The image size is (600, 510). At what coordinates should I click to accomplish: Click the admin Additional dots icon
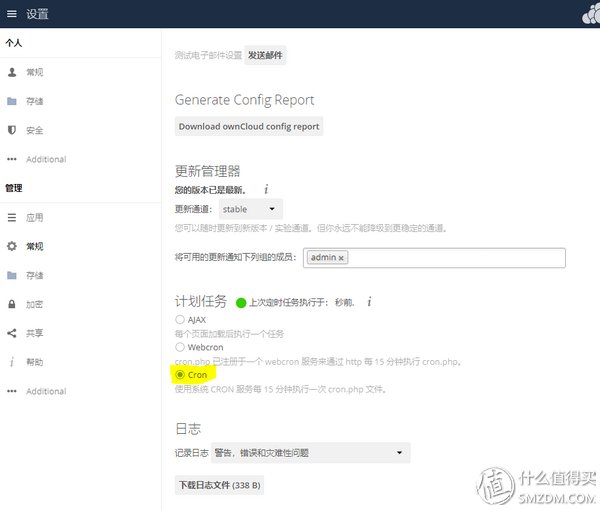click(12, 391)
